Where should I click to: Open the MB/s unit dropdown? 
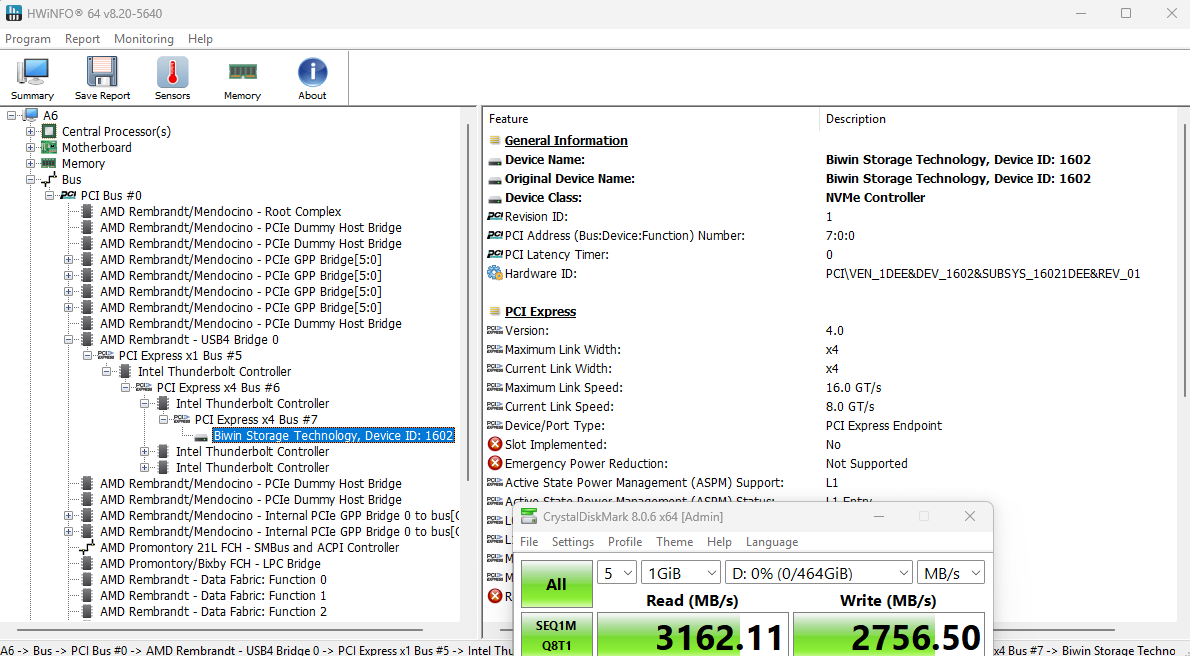(951, 573)
